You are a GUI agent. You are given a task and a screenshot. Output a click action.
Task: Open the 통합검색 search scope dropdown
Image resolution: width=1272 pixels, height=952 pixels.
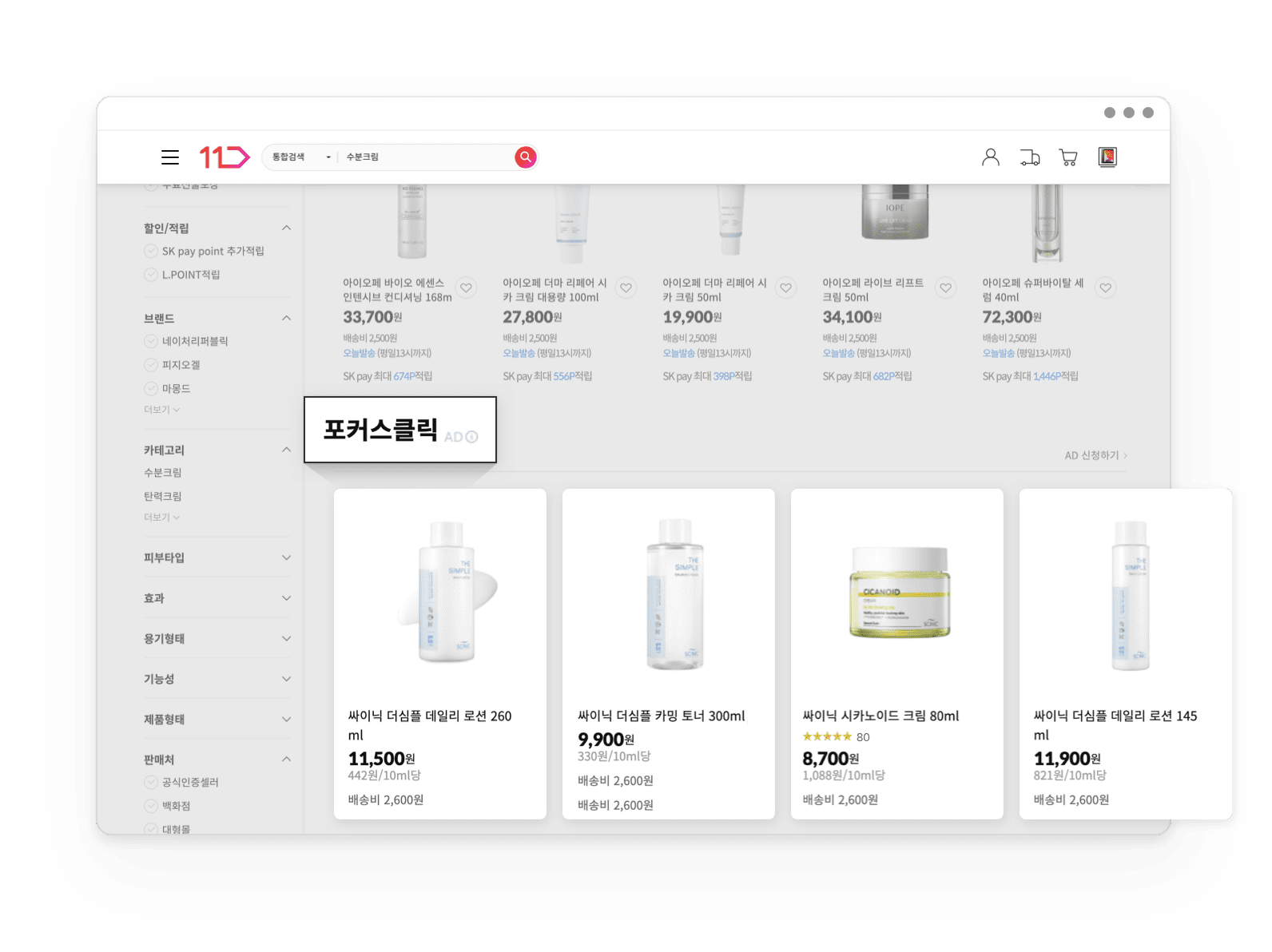tap(301, 157)
